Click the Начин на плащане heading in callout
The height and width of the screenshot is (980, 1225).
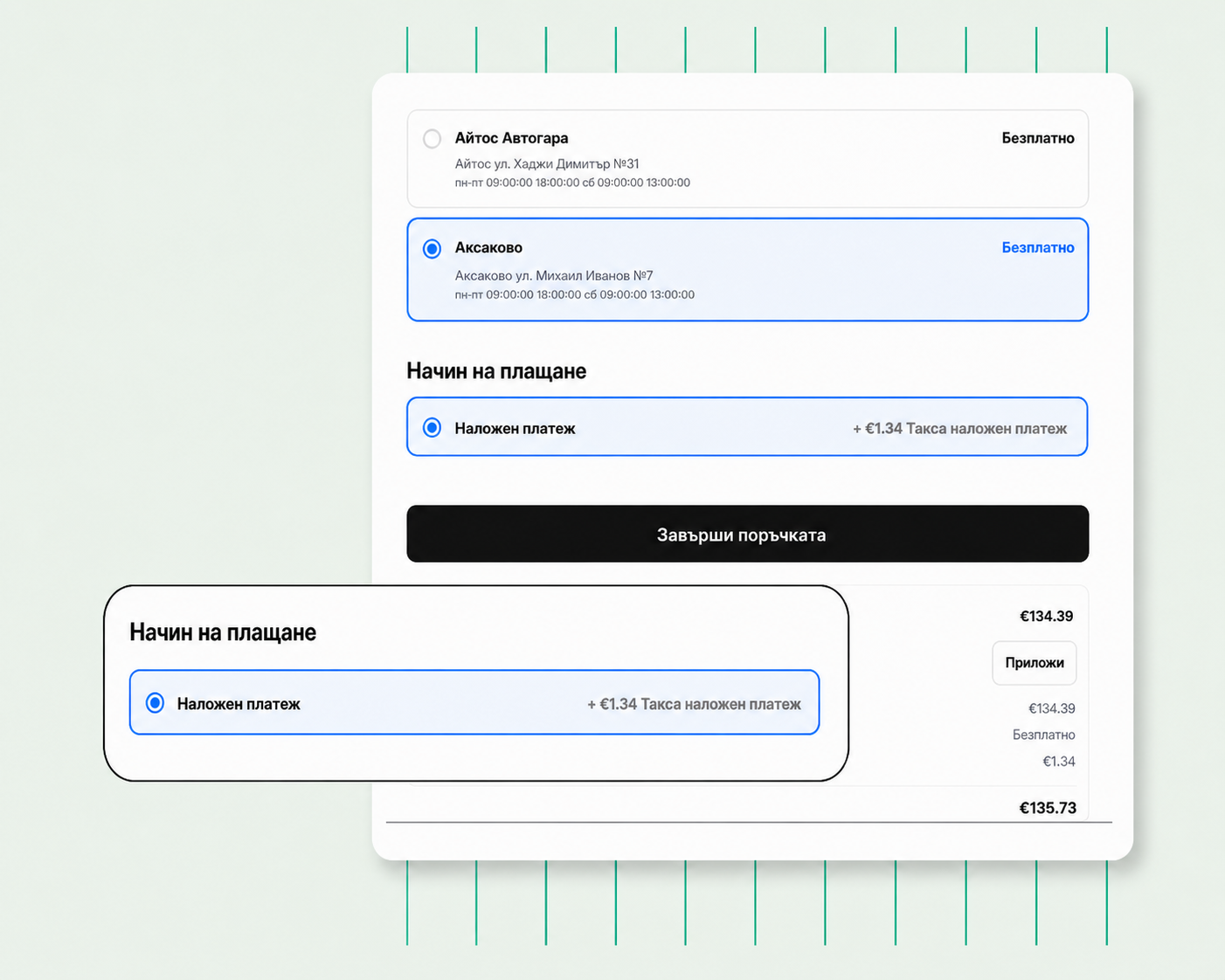pyautogui.click(x=223, y=632)
